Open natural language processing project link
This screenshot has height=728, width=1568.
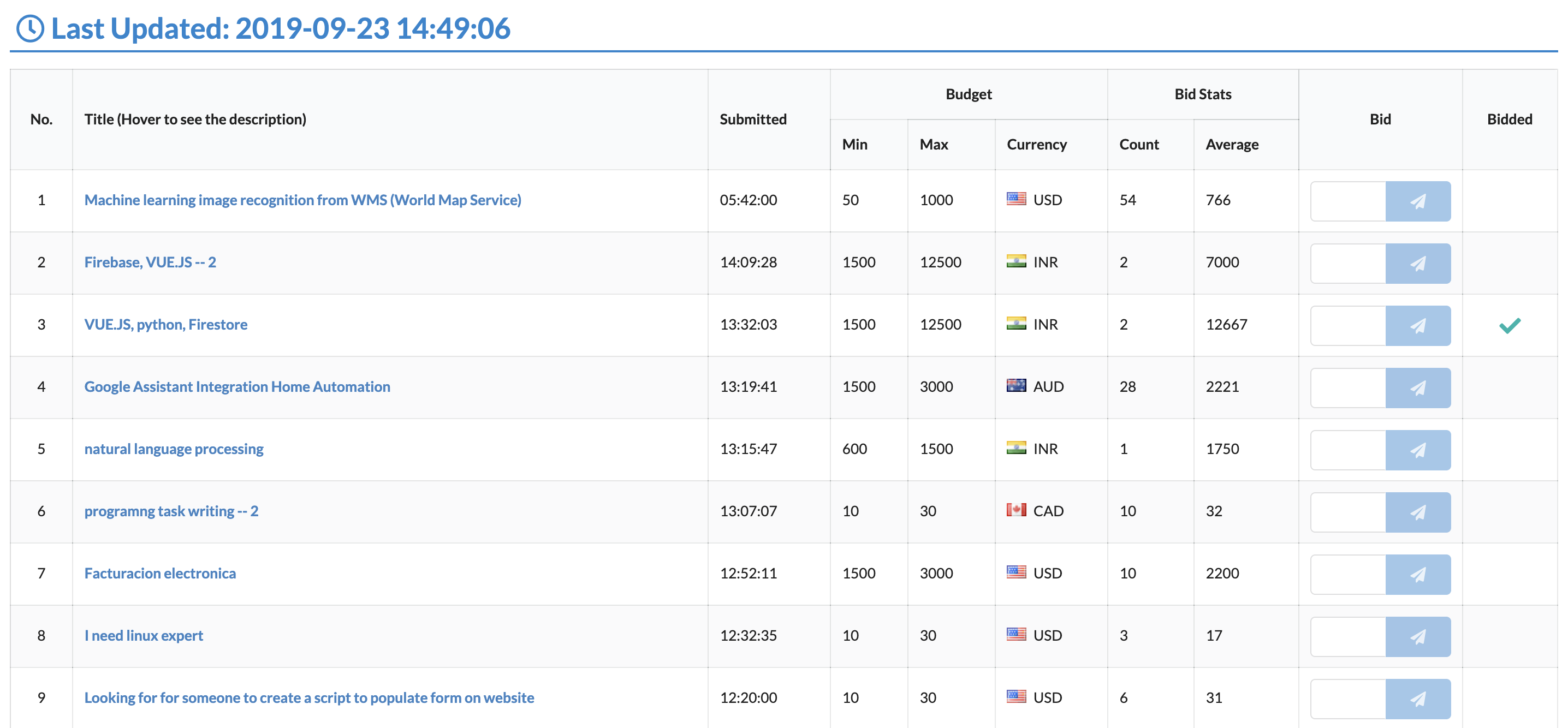pyautogui.click(x=174, y=449)
